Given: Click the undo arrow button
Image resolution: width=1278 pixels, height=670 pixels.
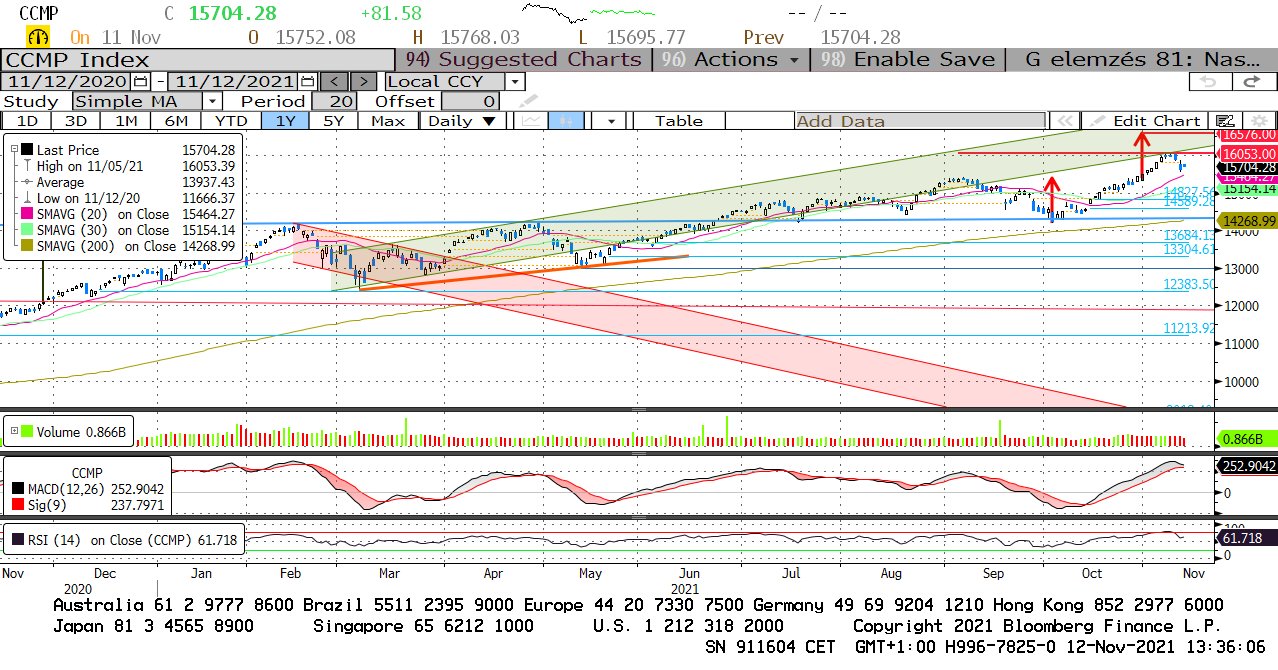Looking at the screenshot, I should (x=1210, y=81).
